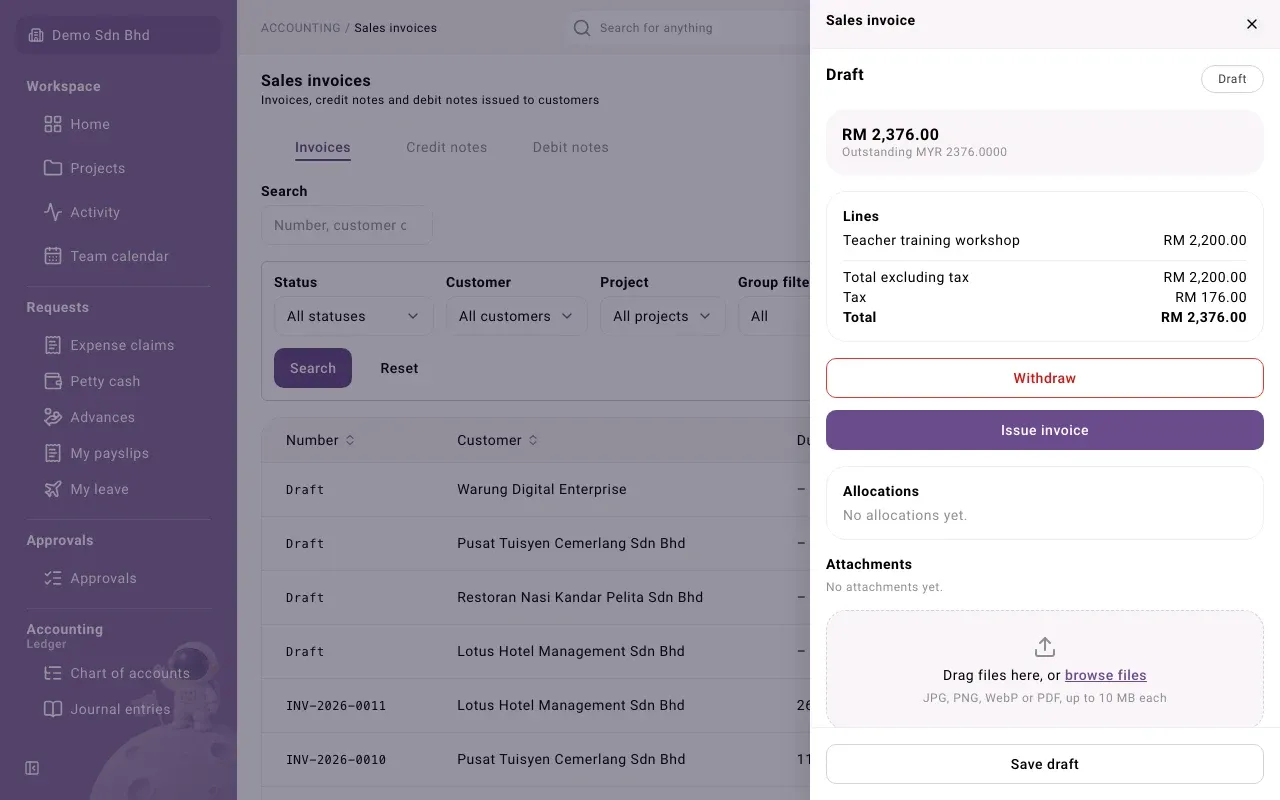The image size is (1280, 800).
Task: Collapse the sidebar with the bottom-left icon
Action: click(32, 768)
